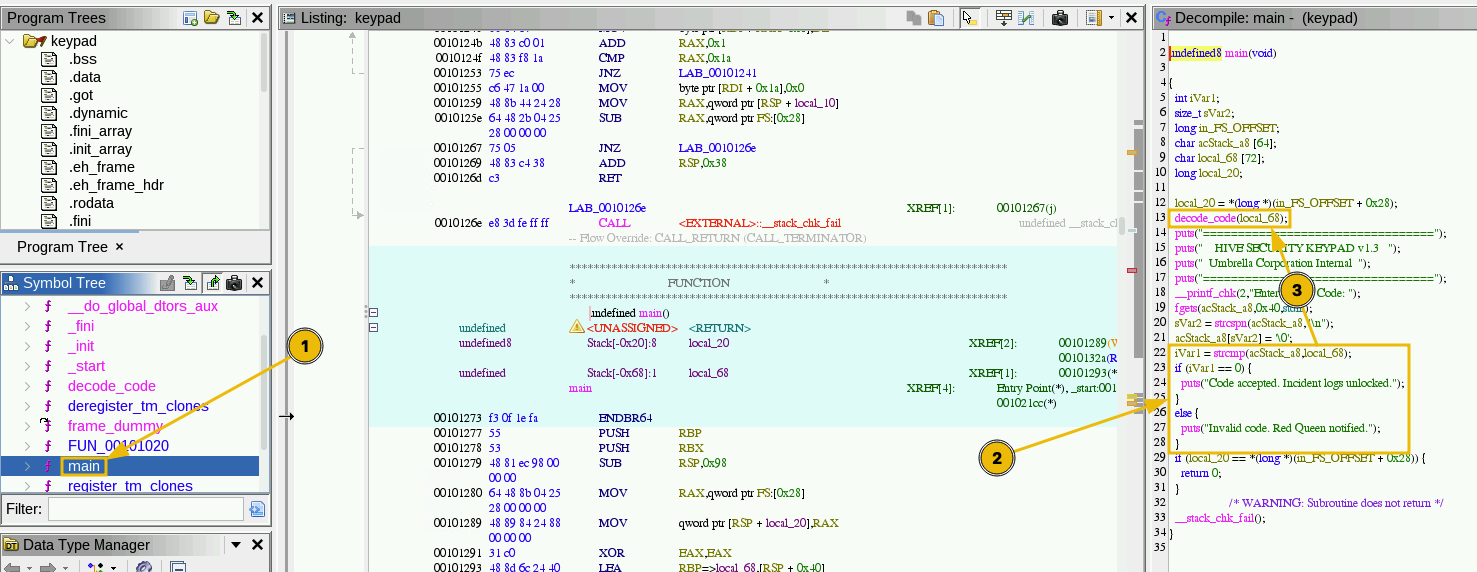Select the .eh_frame_hdr section
This screenshot has height=572, width=1477.
(116, 185)
